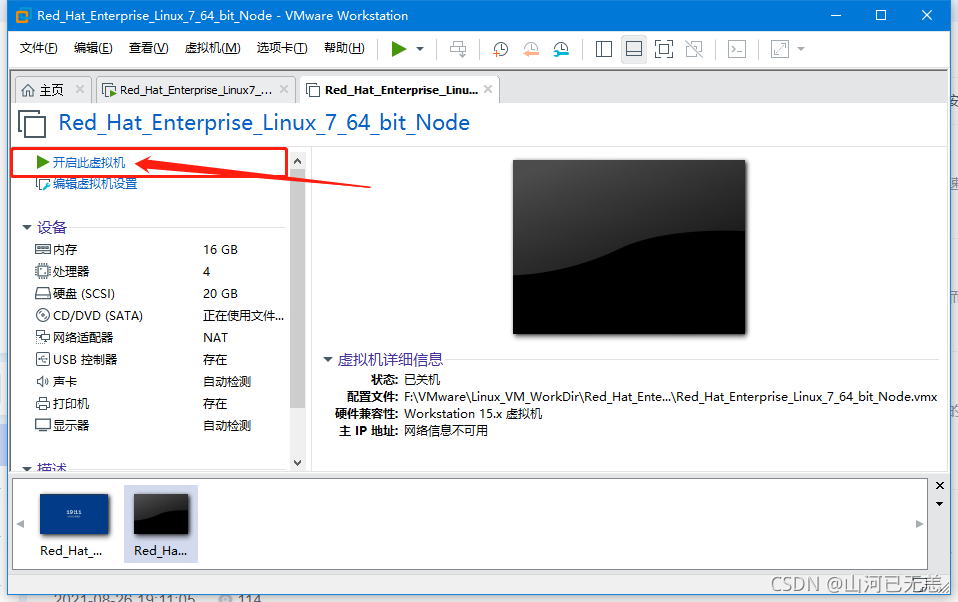Select the 显示器 device row

[x=159, y=425]
